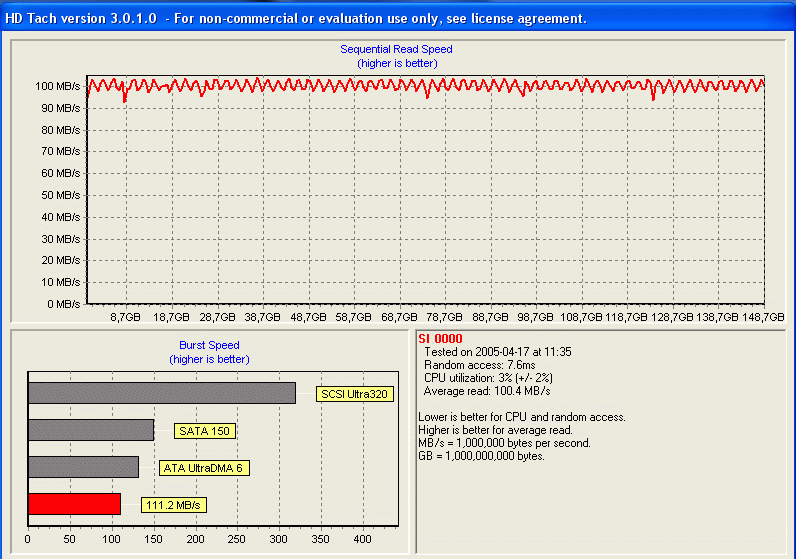
Task: Click the '68,7GB' x-axis label
Action: [399, 317]
